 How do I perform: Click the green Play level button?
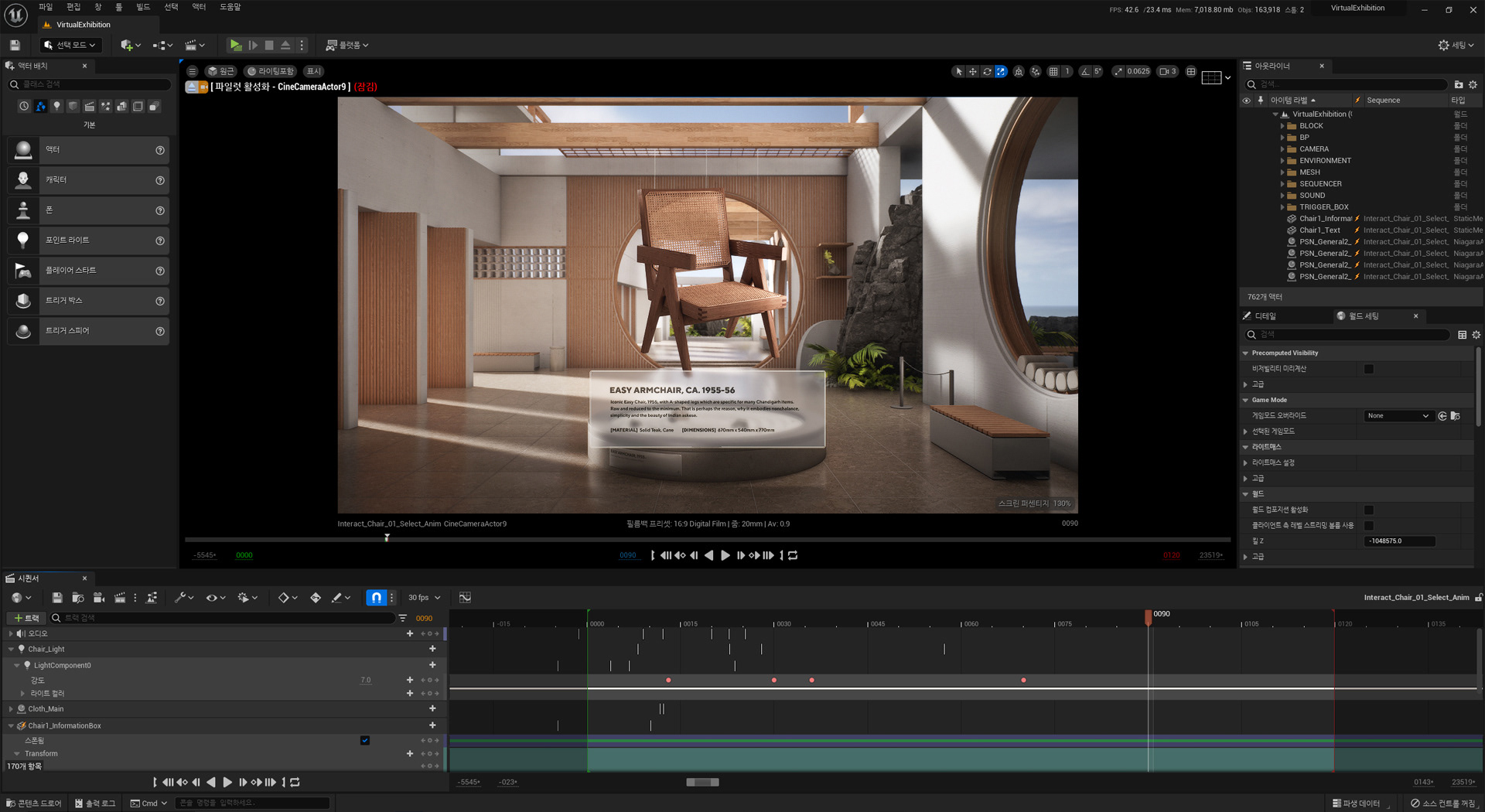point(236,46)
